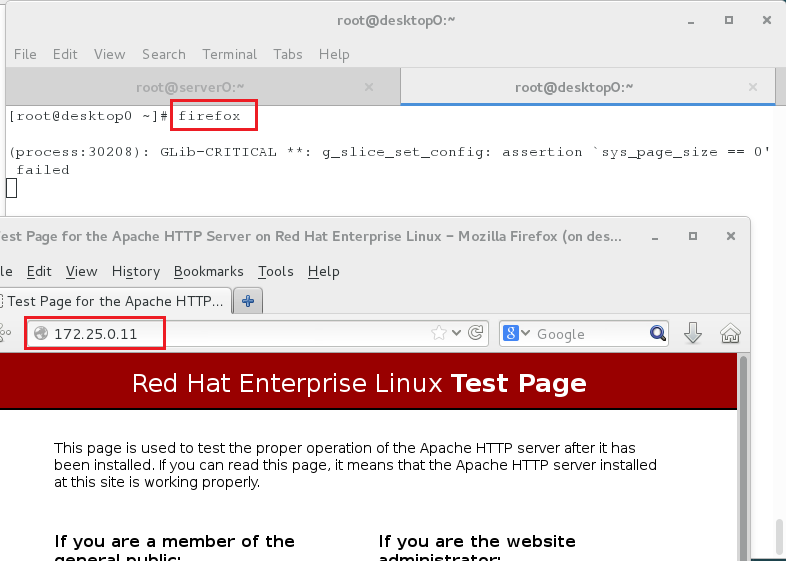Click the globe site identity icon
The width and height of the screenshot is (786, 561).
41,333
